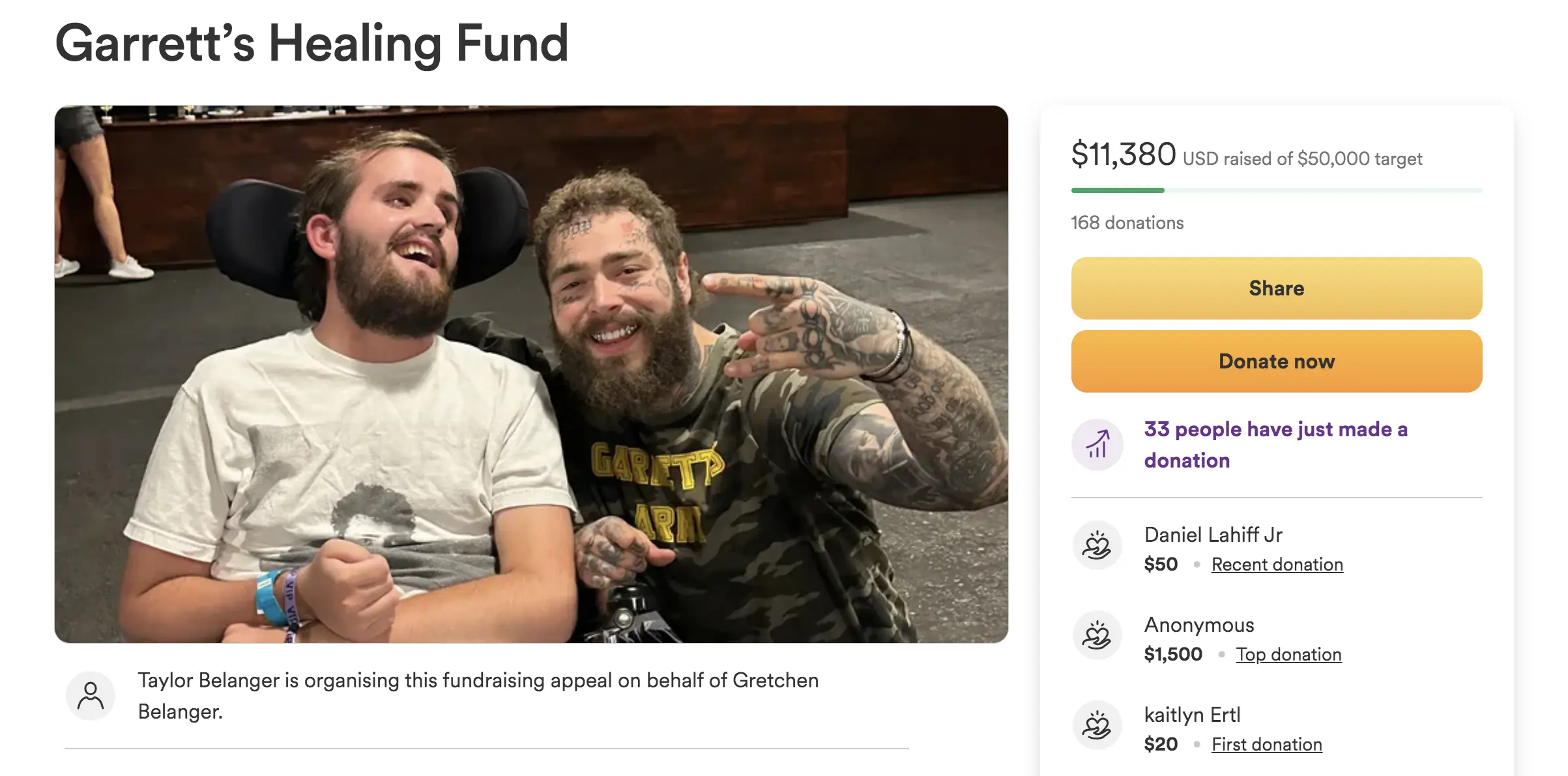The image size is (1568, 776).
Task: Click the organiser profile avatar icon
Action: point(91,695)
